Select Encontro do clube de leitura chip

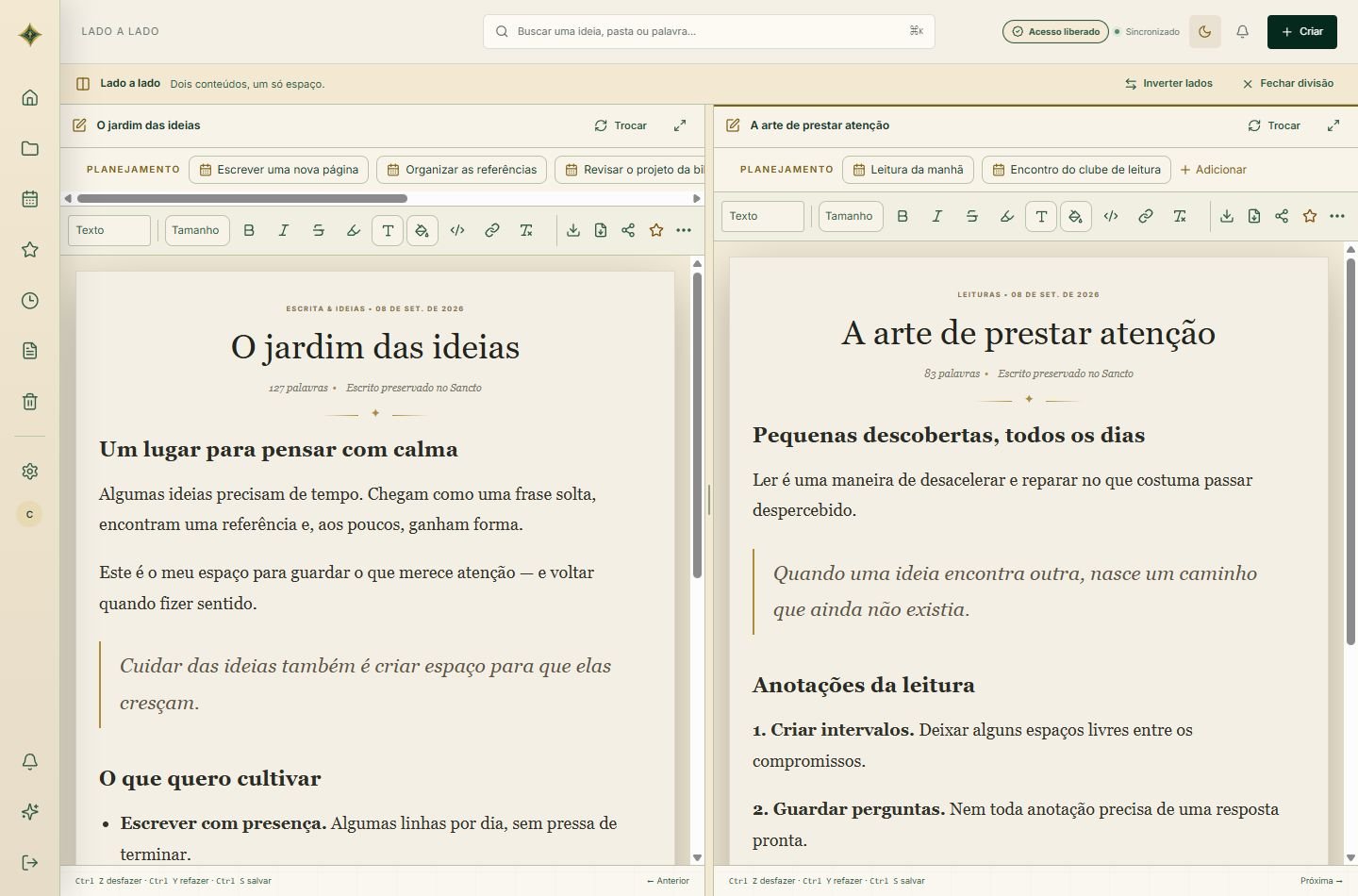pyautogui.click(x=1077, y=170)
